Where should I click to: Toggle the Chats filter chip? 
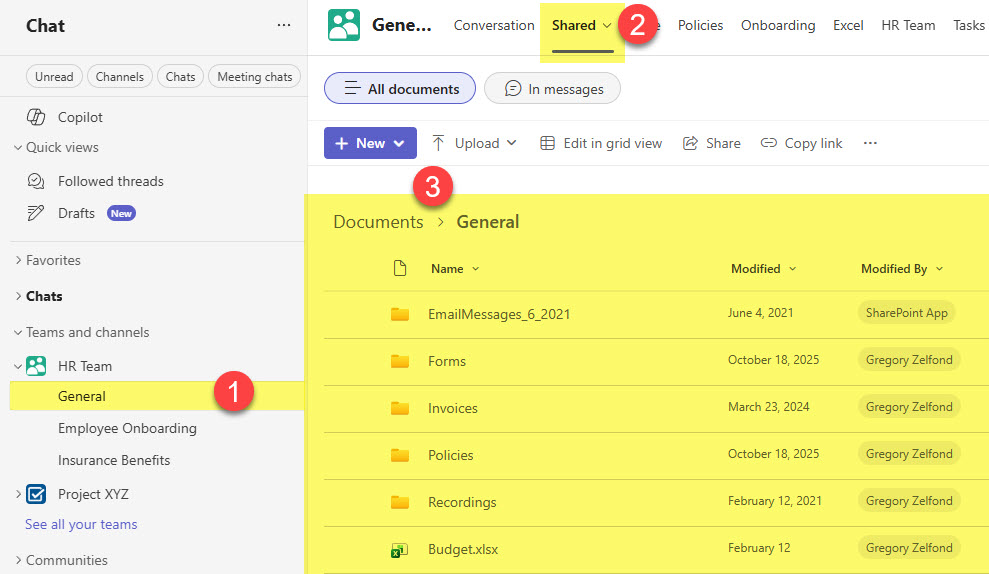point(180,76)
